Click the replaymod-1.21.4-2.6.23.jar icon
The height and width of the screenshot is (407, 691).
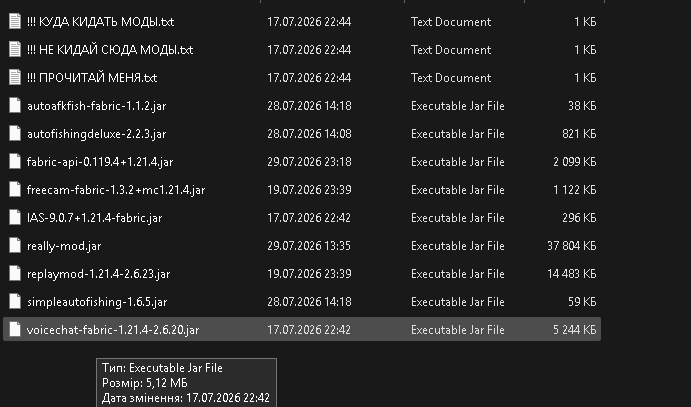(x=15, y=274)
